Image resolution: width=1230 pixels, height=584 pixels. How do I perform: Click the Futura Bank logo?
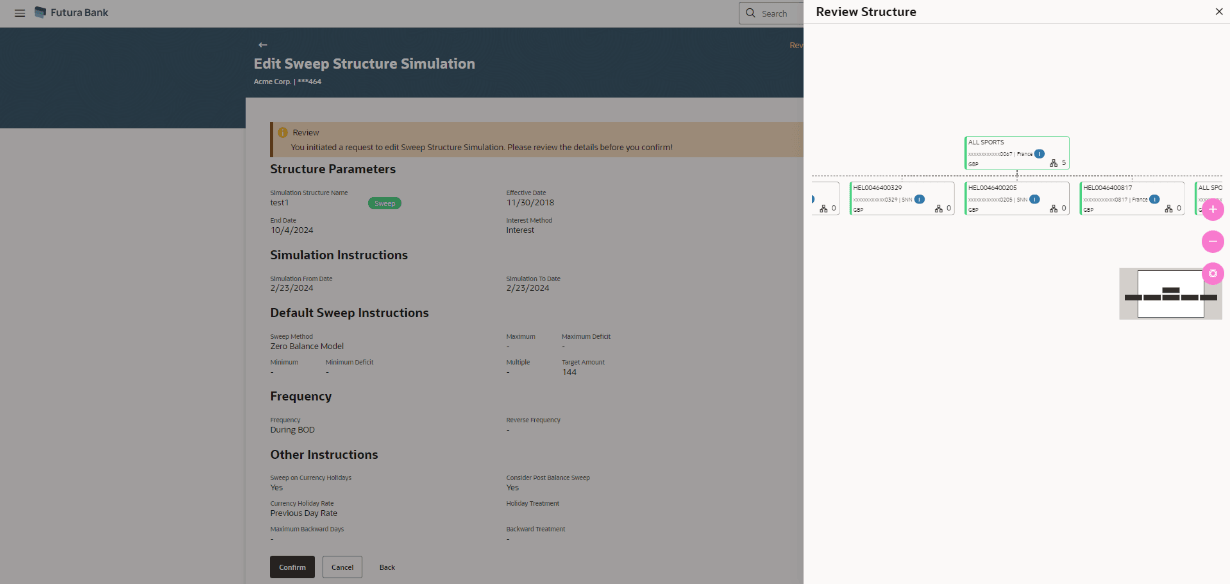[71, 13]
